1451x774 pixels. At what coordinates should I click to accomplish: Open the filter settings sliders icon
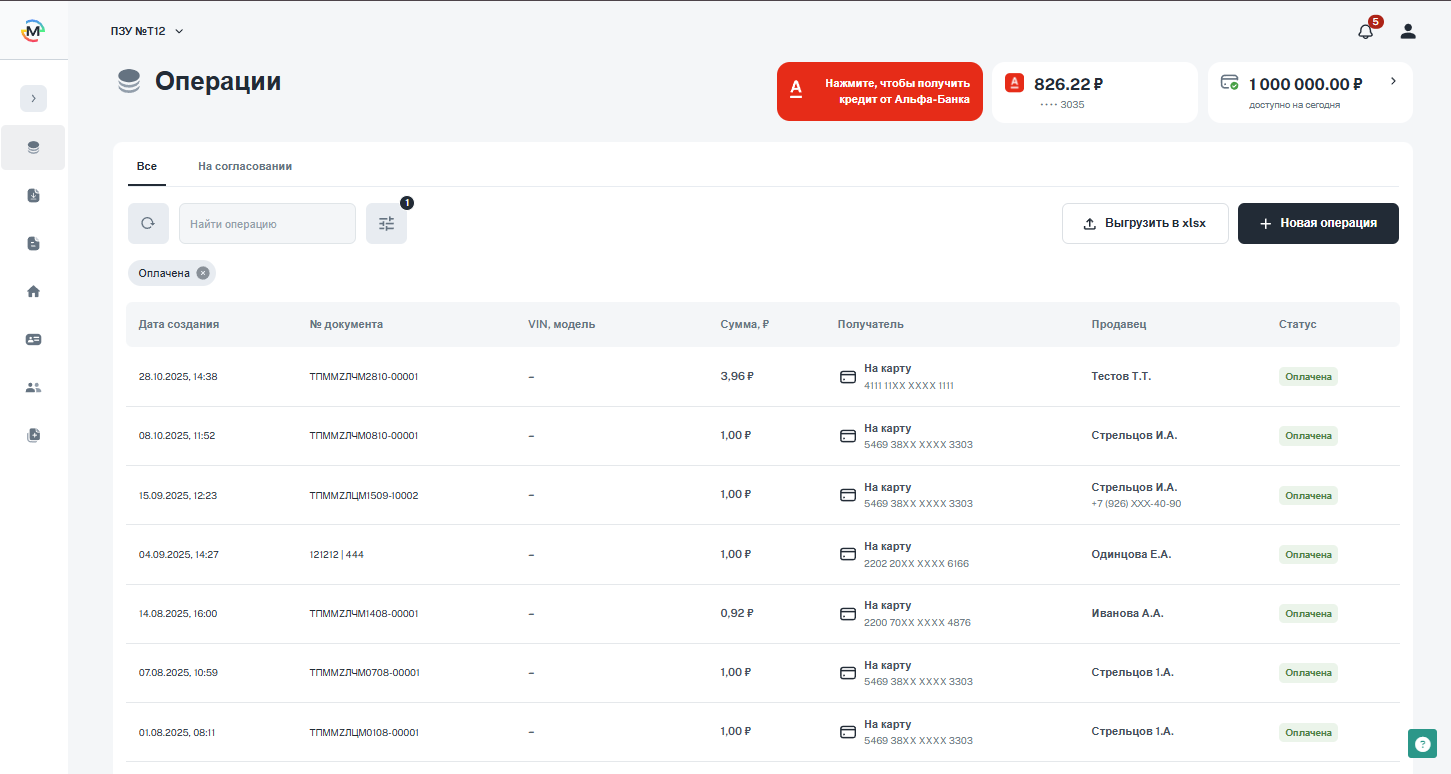click(x=386, y=224)
